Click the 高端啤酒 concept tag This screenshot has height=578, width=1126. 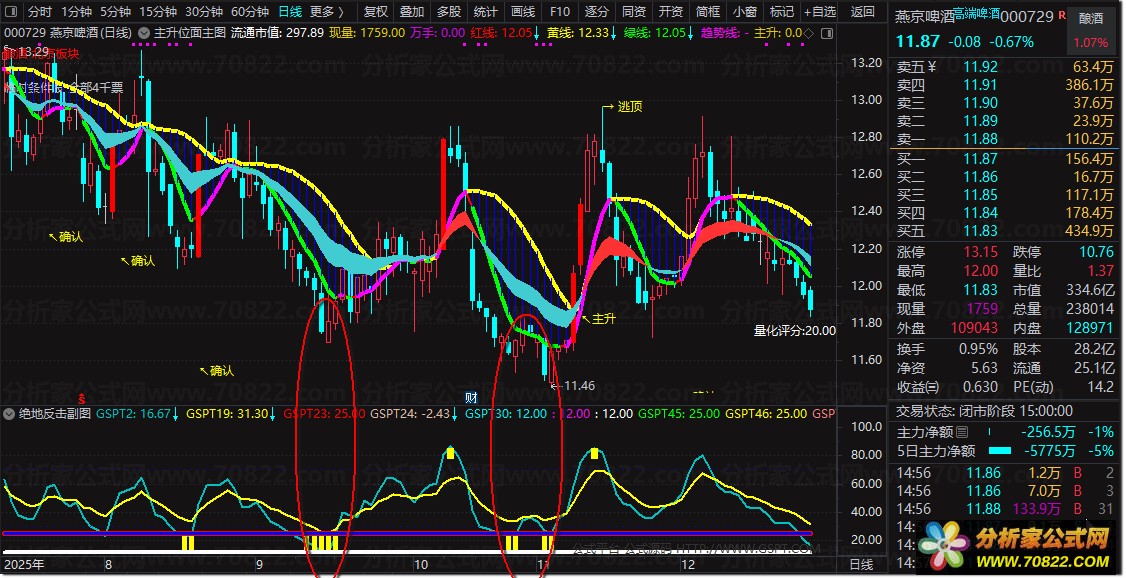coord(975,13)
